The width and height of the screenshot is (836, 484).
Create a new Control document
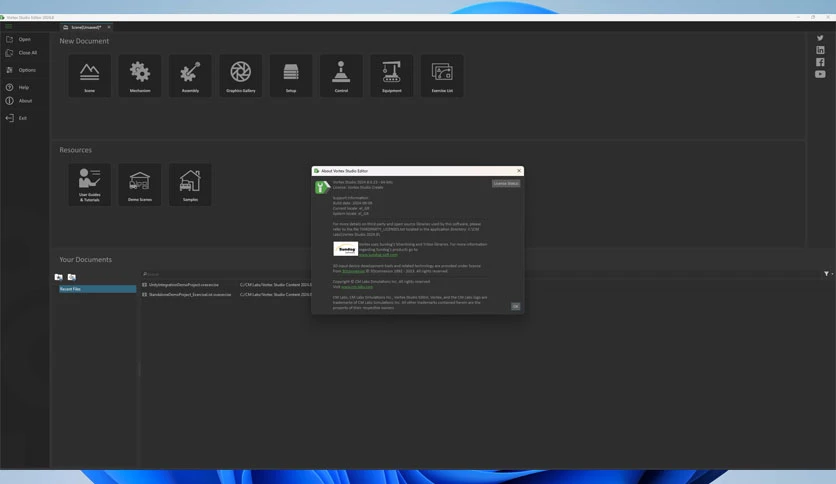click(x=341, y=76)
